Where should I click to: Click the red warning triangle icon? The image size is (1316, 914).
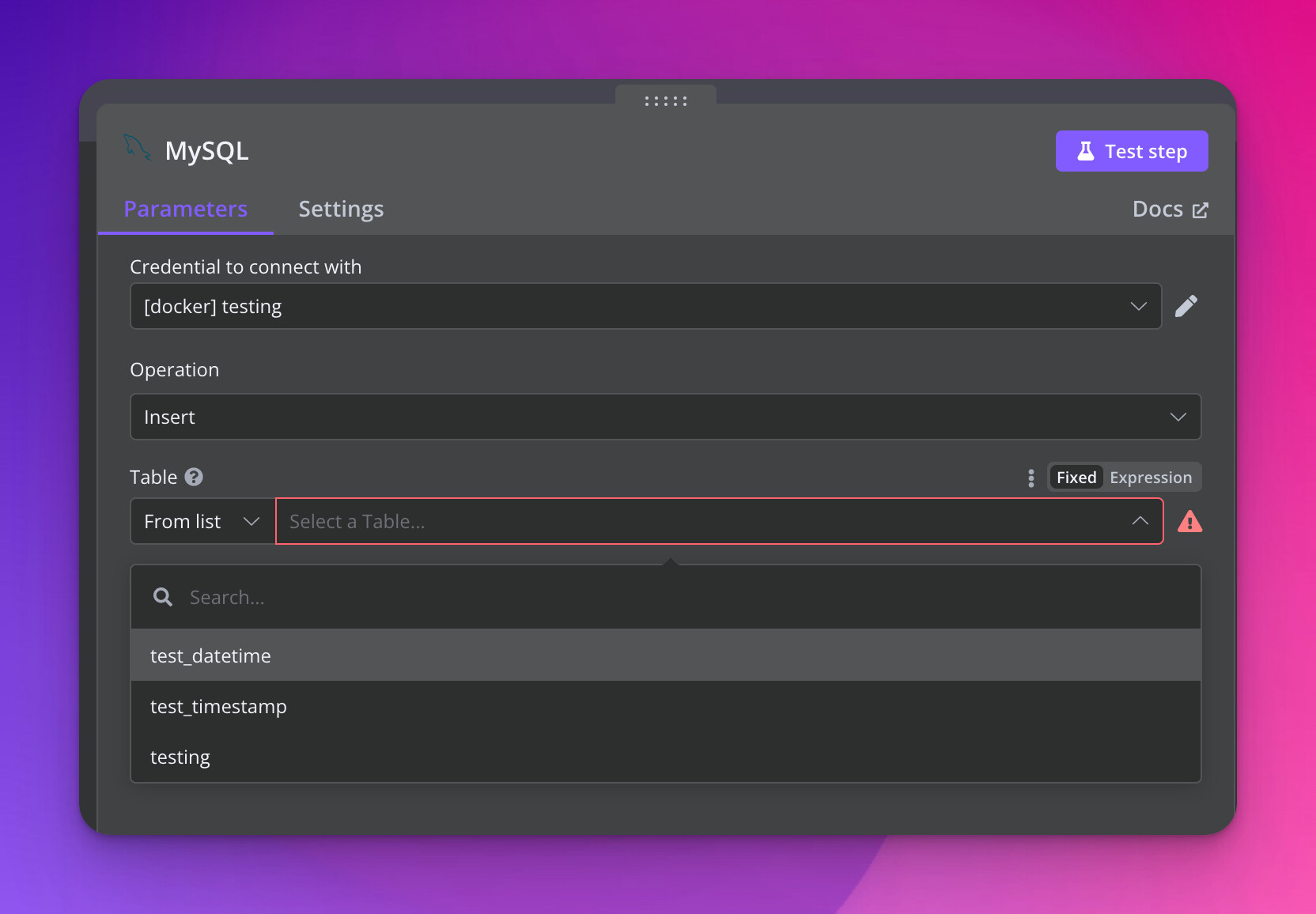1189,522
